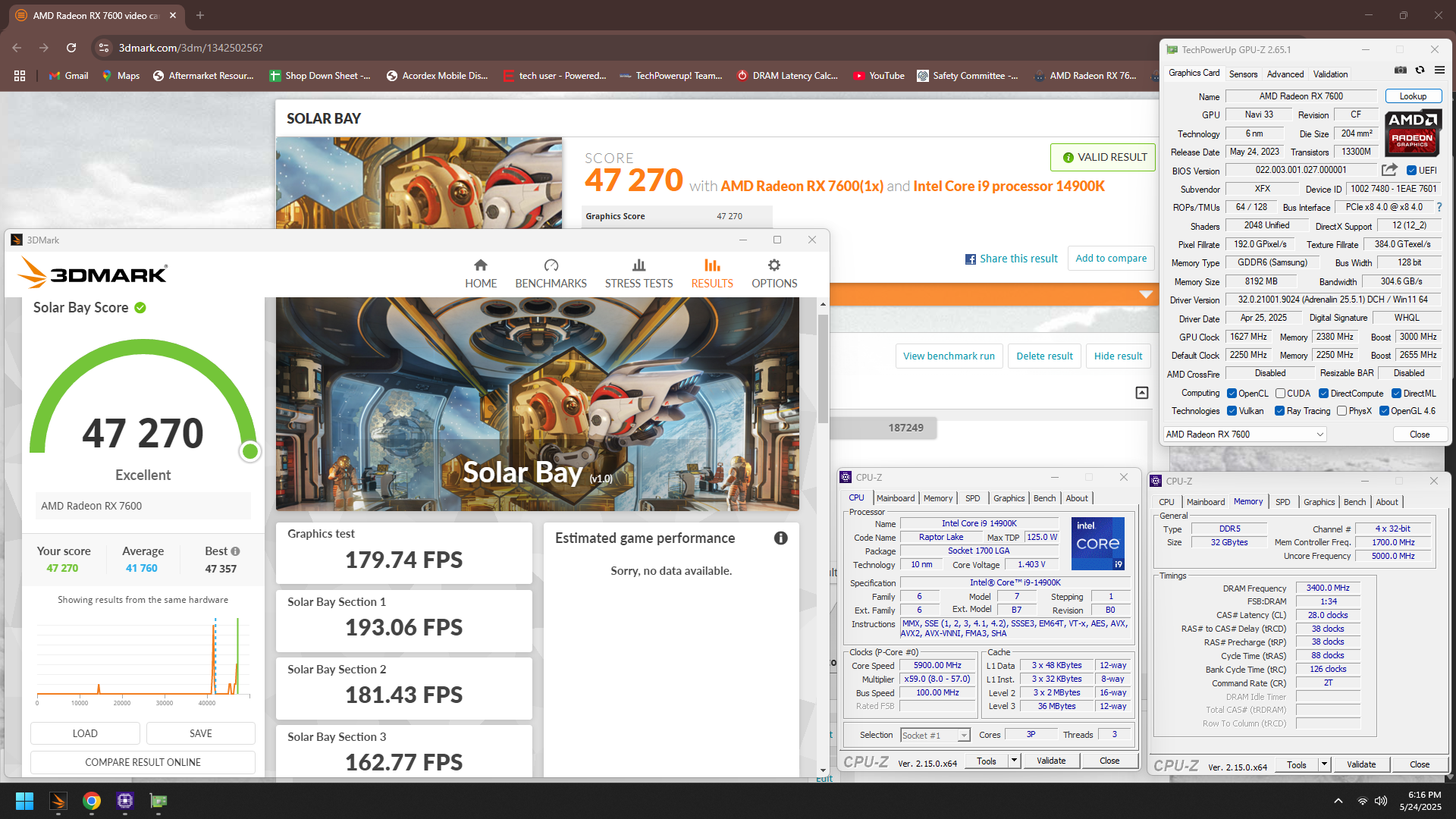Image resolution: width=1456 pixels, height=819 pixels.
Task: Expand the orange bar dropdown arrow on webpage
Action: [1146, 294]
